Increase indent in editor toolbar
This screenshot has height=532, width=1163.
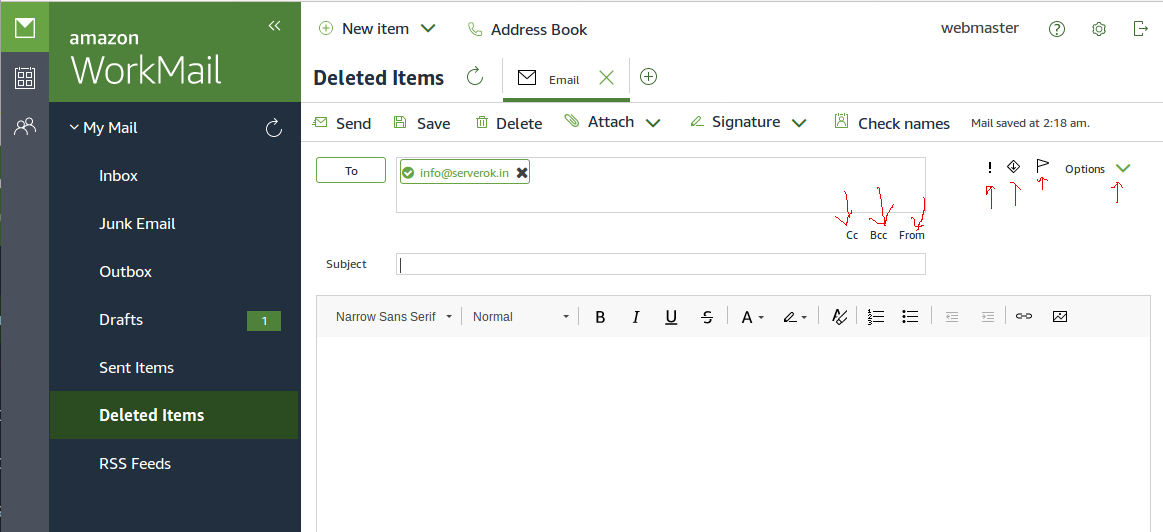[987, 317]
